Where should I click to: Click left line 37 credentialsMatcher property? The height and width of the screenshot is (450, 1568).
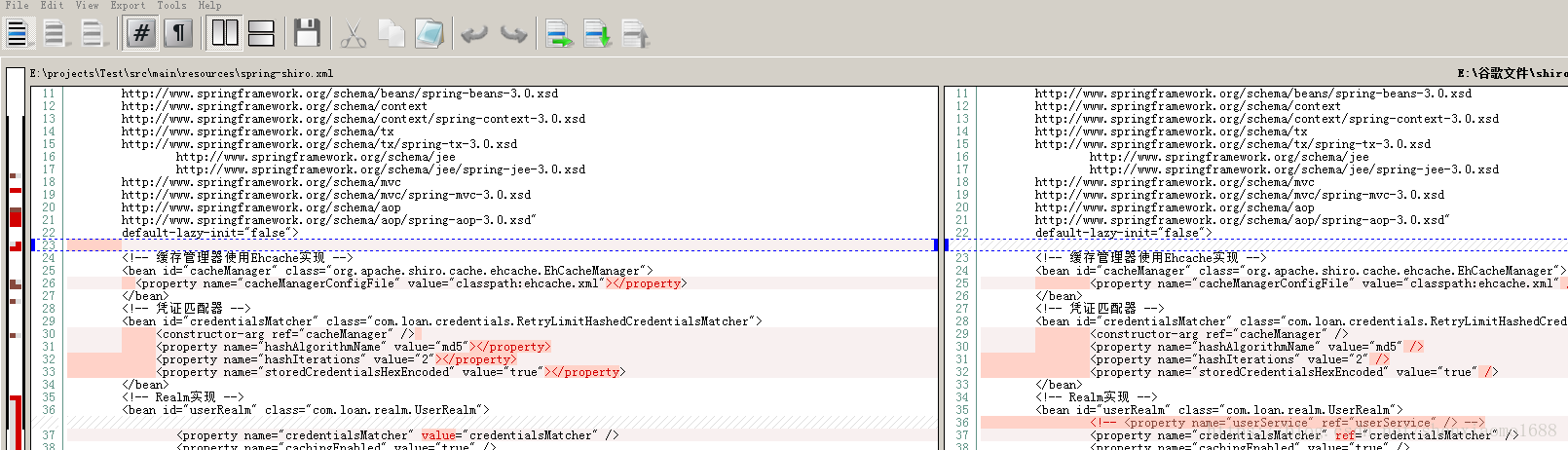397,435
